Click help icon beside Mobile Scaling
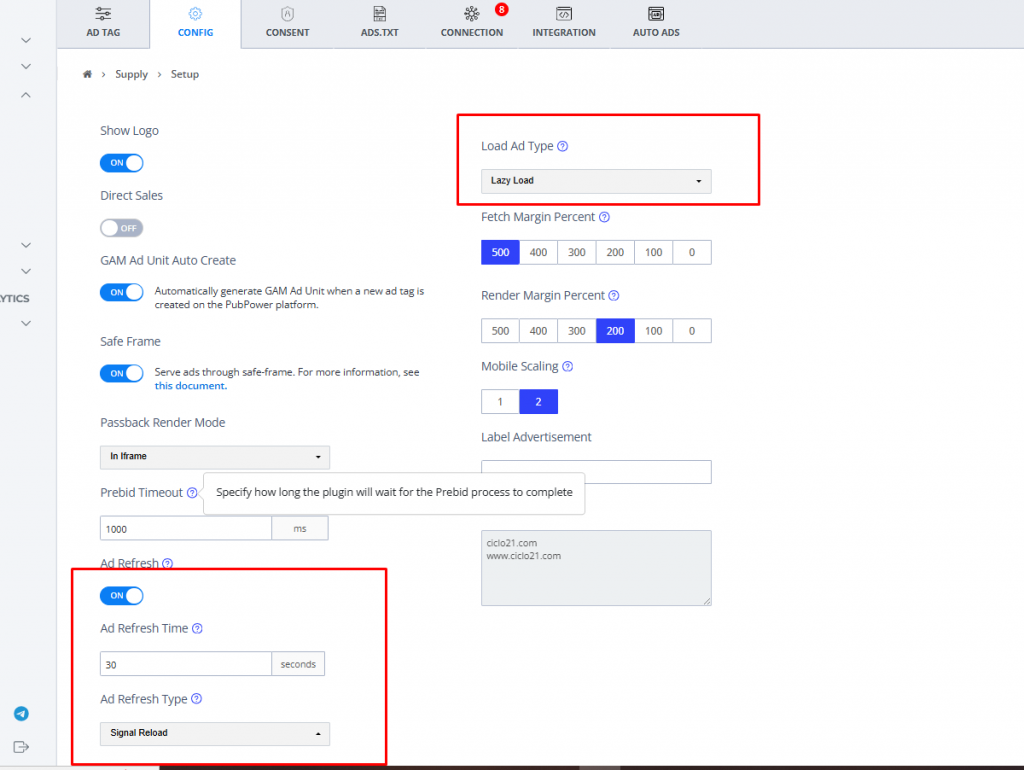 pos(567,367)
